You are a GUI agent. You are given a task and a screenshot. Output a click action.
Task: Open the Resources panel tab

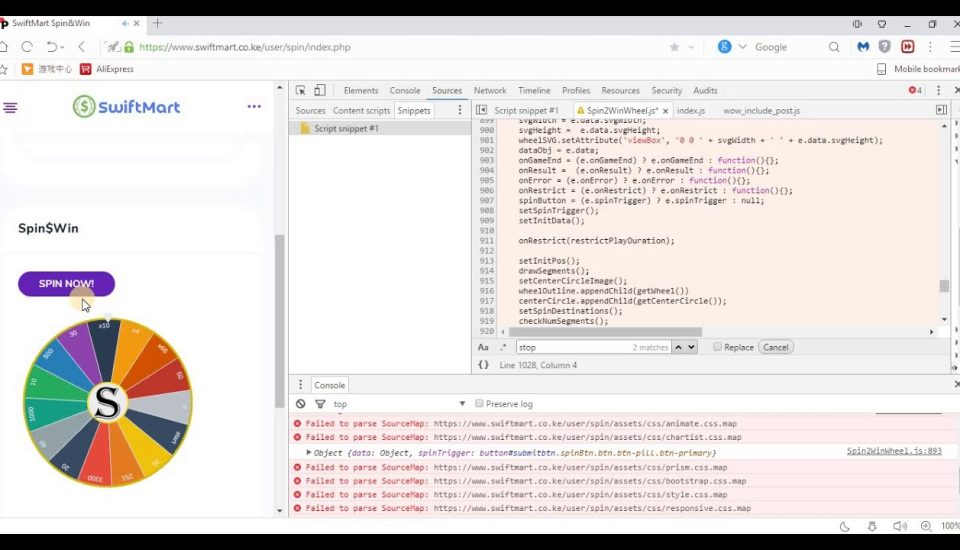pos(620,91)
